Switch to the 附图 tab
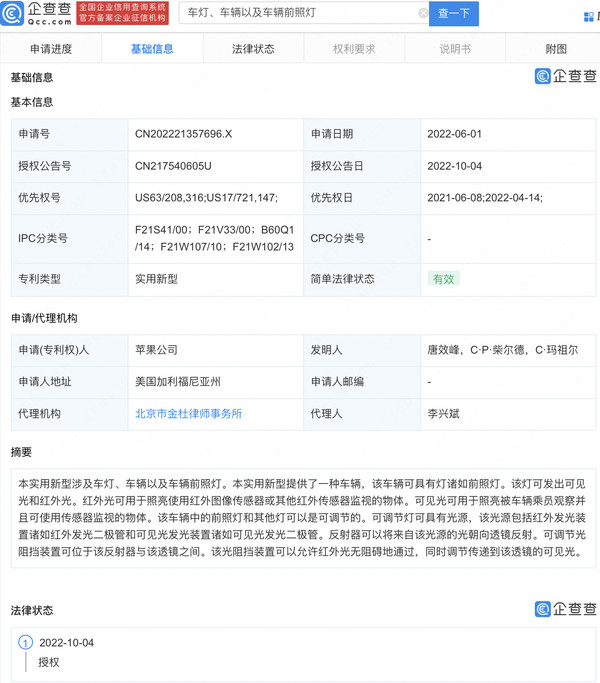The height and width of the screenshot is (683, 600). [x=556, y=49]
